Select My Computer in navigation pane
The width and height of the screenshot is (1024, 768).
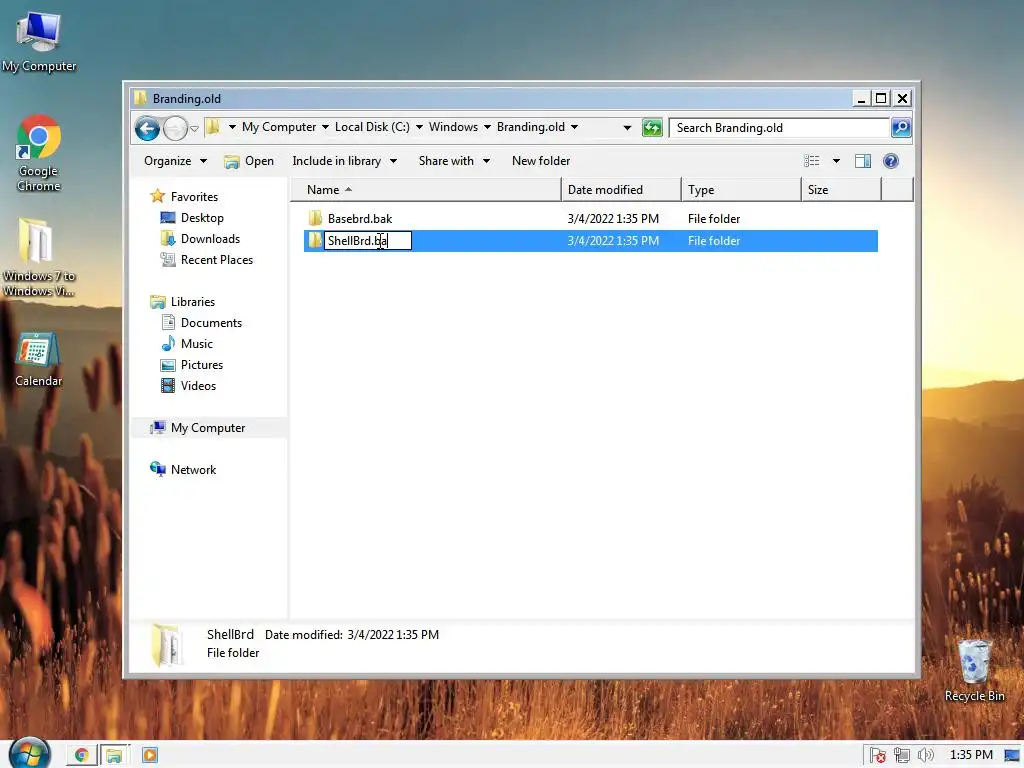pyautogui.click(x=208, y=428)
